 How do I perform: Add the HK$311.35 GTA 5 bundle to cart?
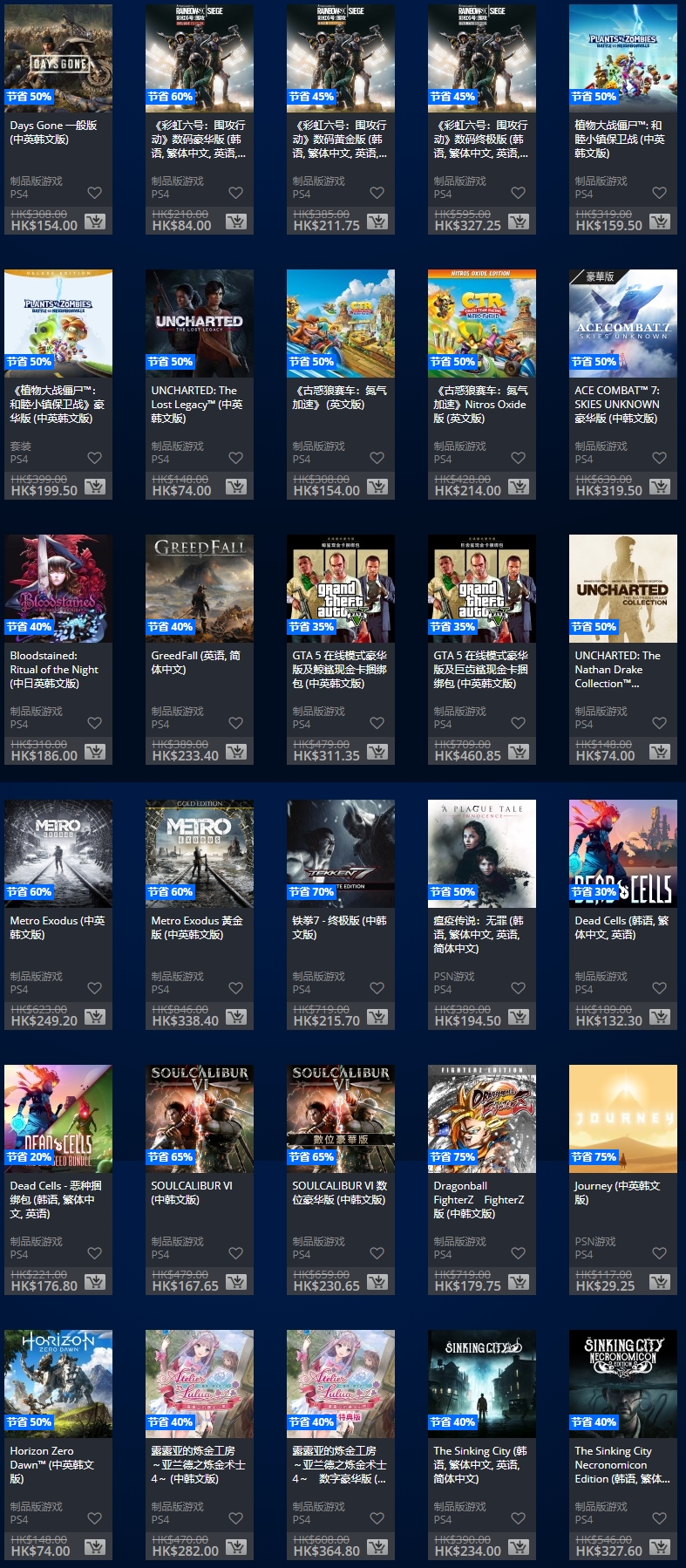(x=377, y=752)
